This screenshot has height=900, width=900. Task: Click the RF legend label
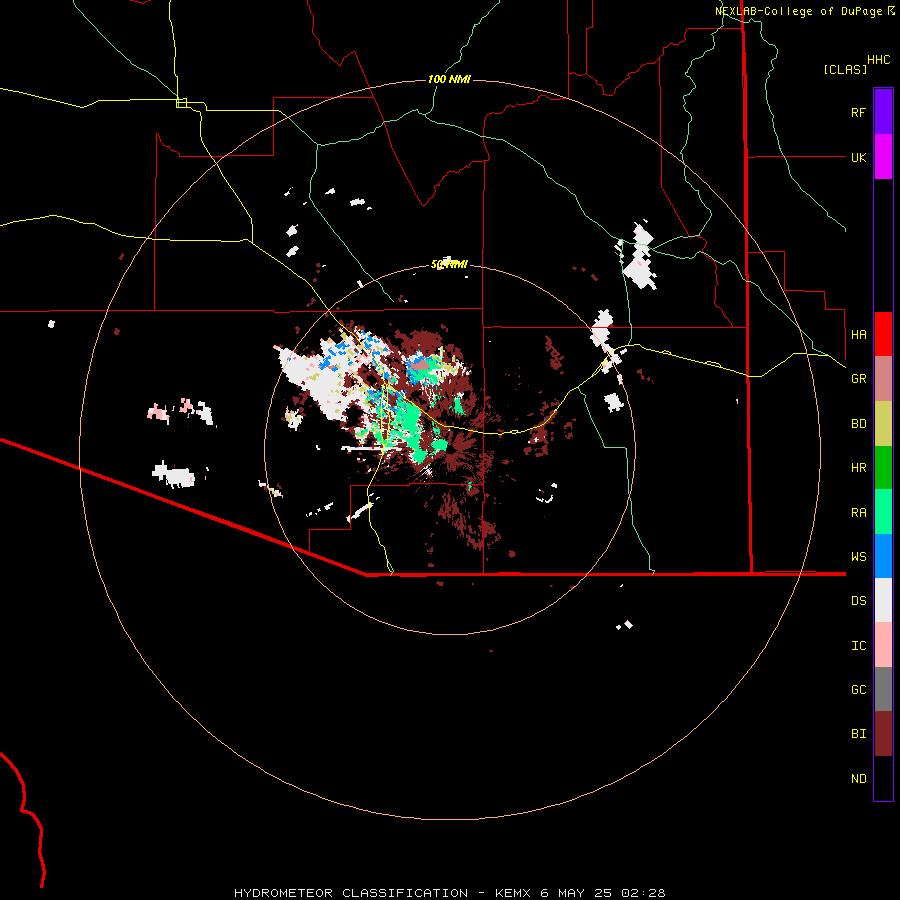(858, 112)
